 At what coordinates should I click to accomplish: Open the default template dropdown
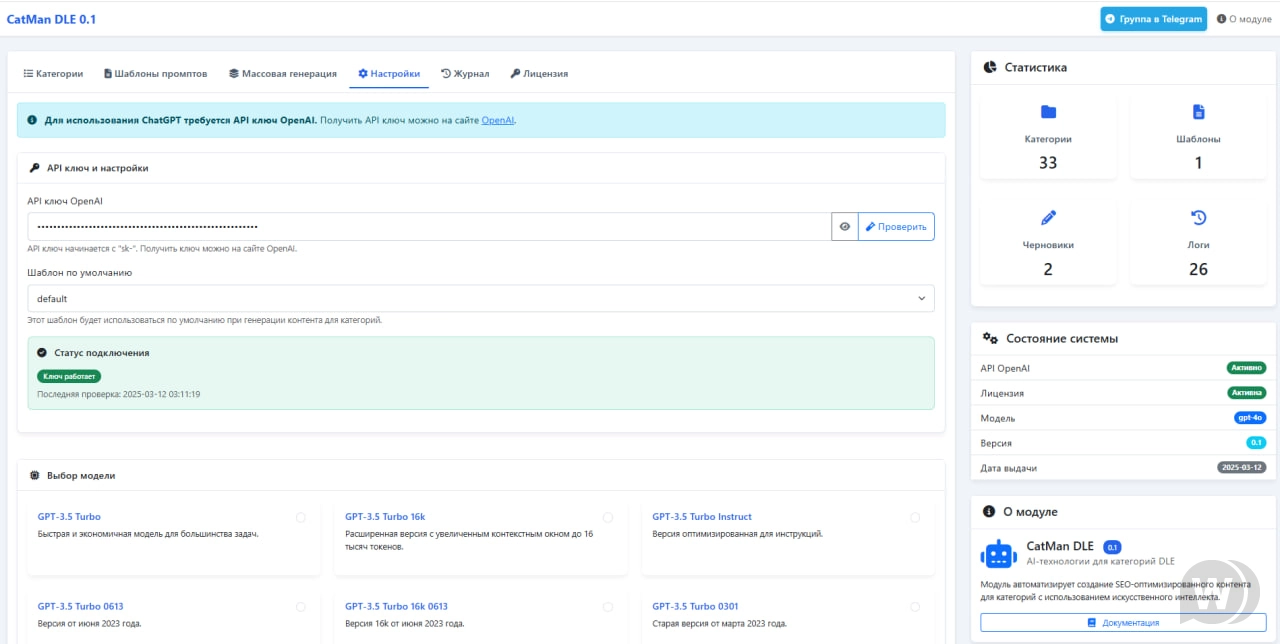click(480, 298)
